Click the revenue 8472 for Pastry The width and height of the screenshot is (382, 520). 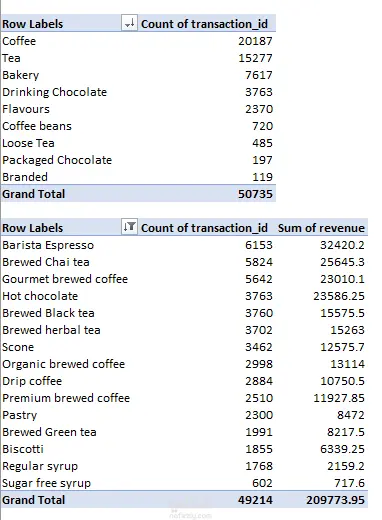click(x=351, y=415)
